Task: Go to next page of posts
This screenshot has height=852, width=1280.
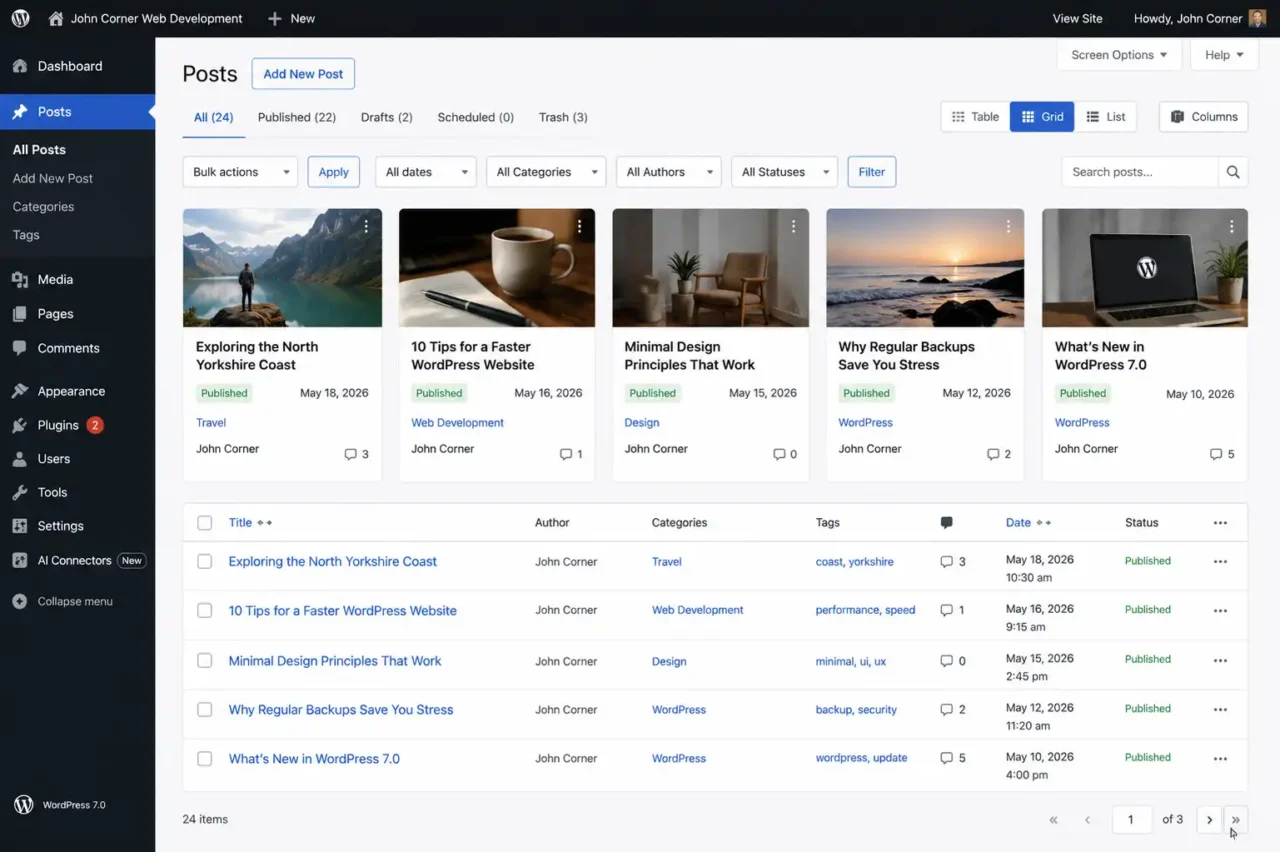Action: point(1209,819)
